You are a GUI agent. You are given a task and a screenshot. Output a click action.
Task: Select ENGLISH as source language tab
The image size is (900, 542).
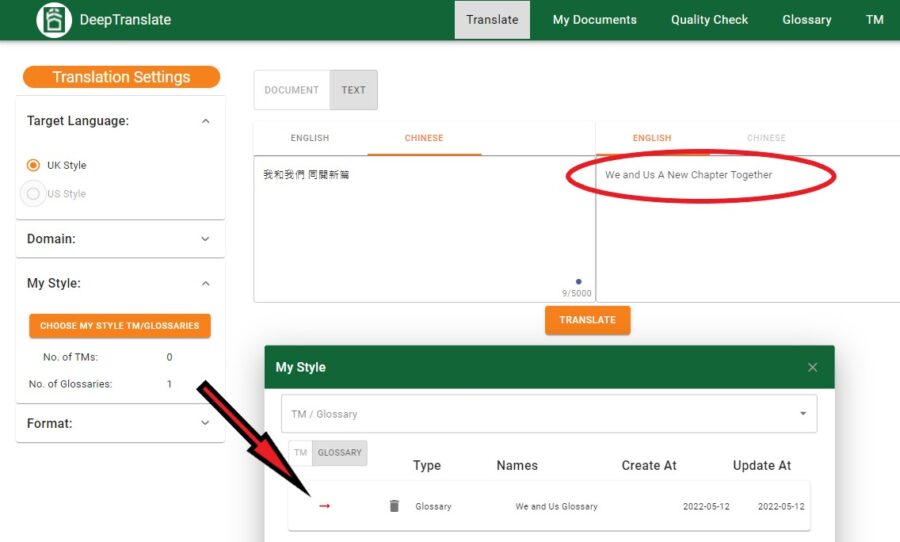[310, 138]
